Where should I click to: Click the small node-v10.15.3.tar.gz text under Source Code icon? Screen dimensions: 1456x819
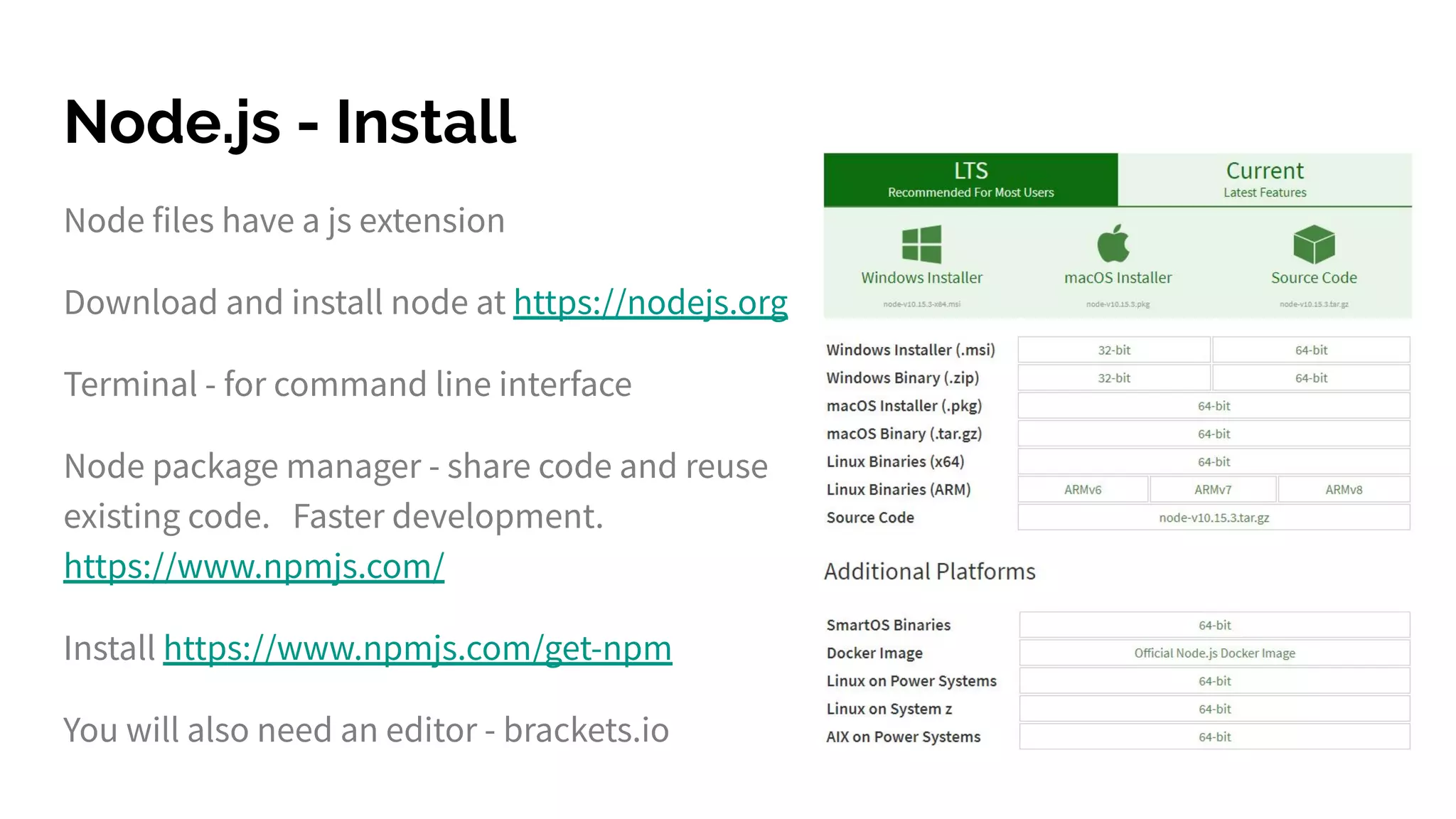pyautogui.click(x=1314, y=304)
